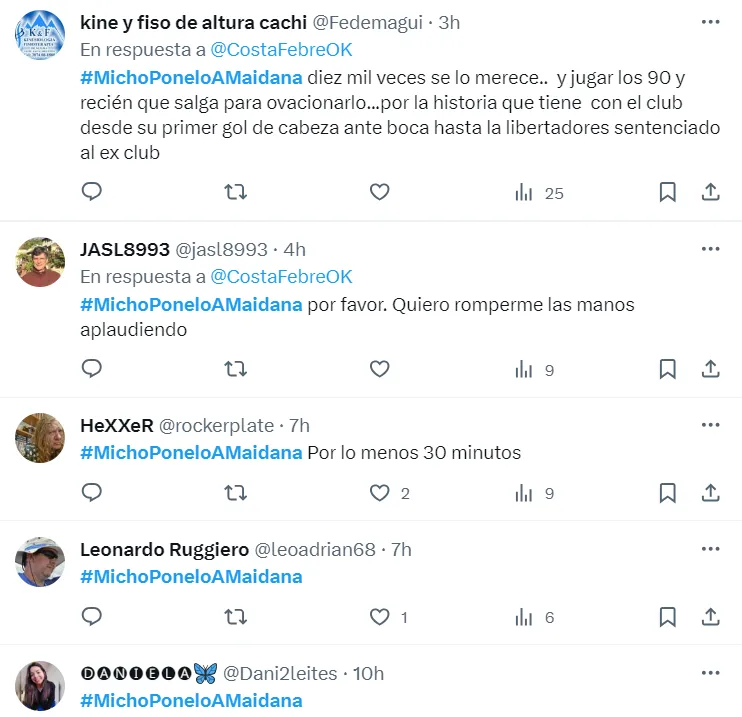Retweet Leonardo Ruggiero's tweet
The width and height of the screenshot is (742, 717).
pos(235,617)
